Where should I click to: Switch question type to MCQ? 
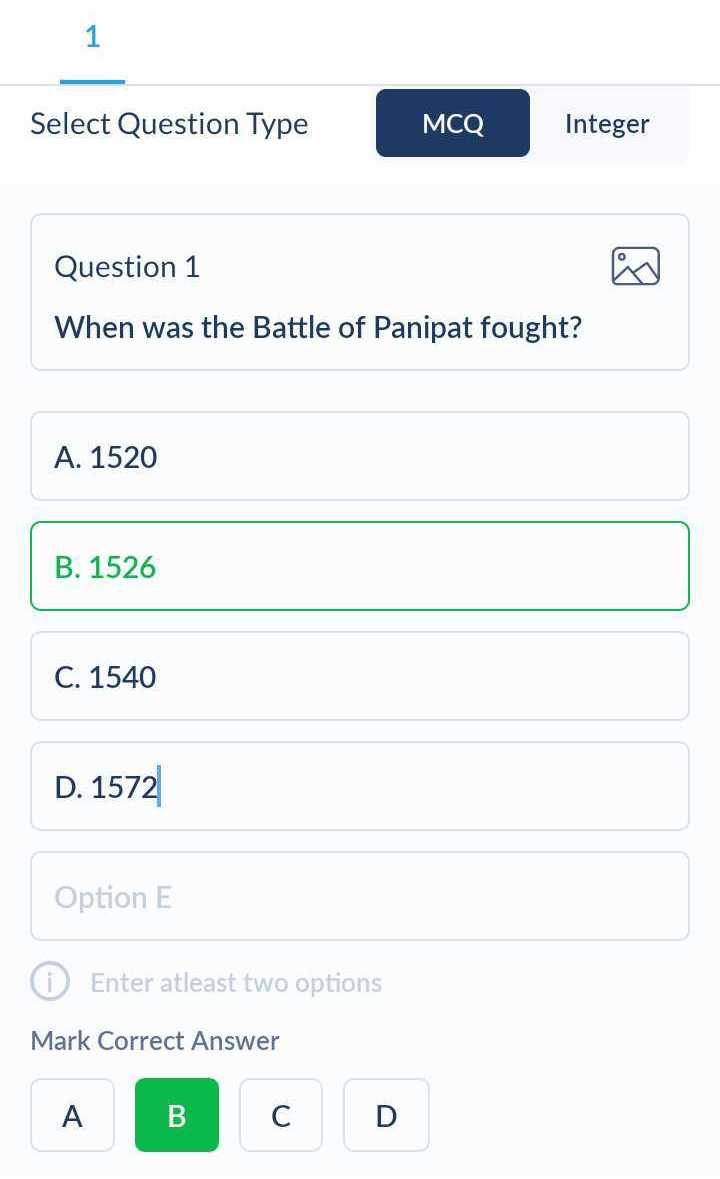tap(453, 124)
